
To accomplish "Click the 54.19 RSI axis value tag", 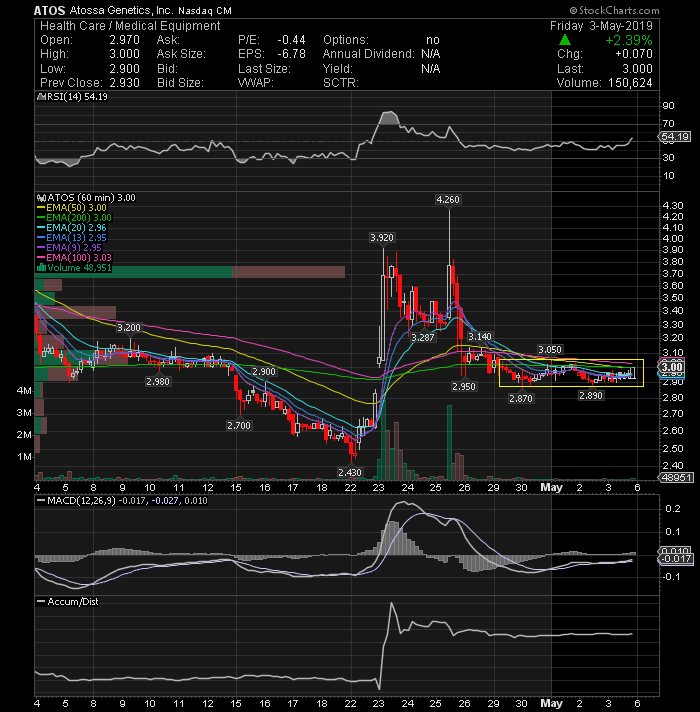I will coord(675,137).
